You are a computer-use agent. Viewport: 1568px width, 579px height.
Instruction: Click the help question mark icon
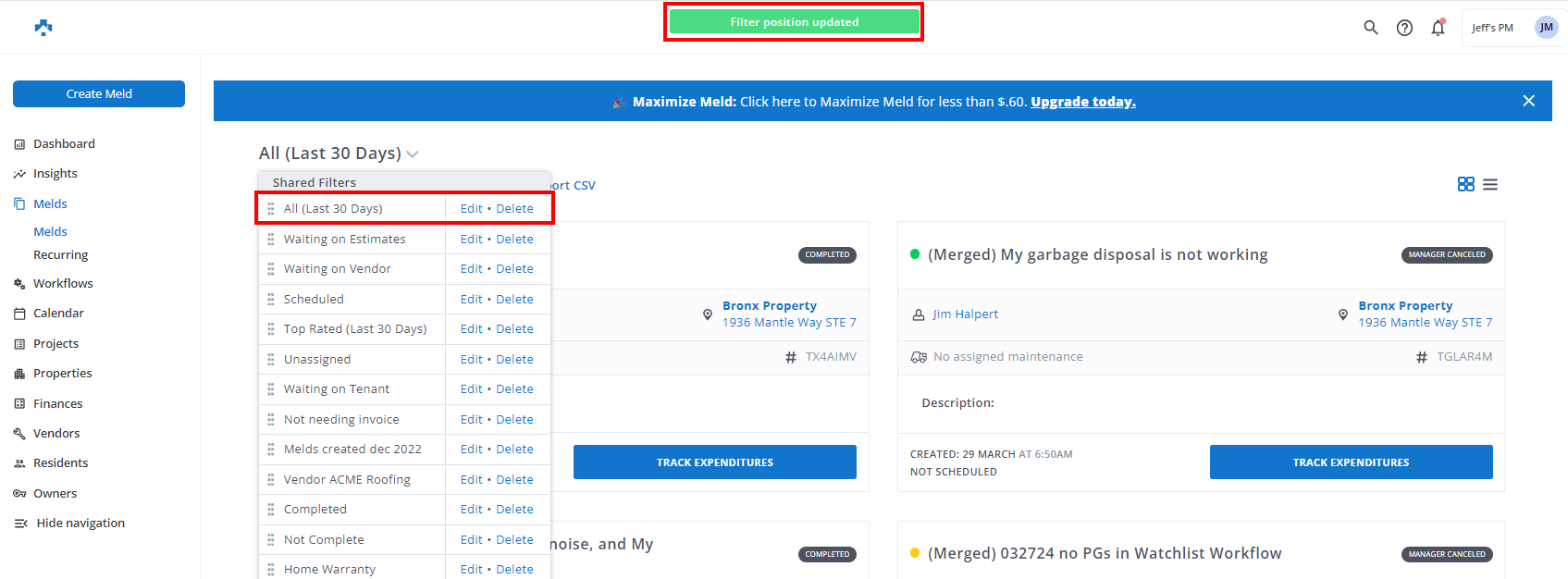point(1404,28)
